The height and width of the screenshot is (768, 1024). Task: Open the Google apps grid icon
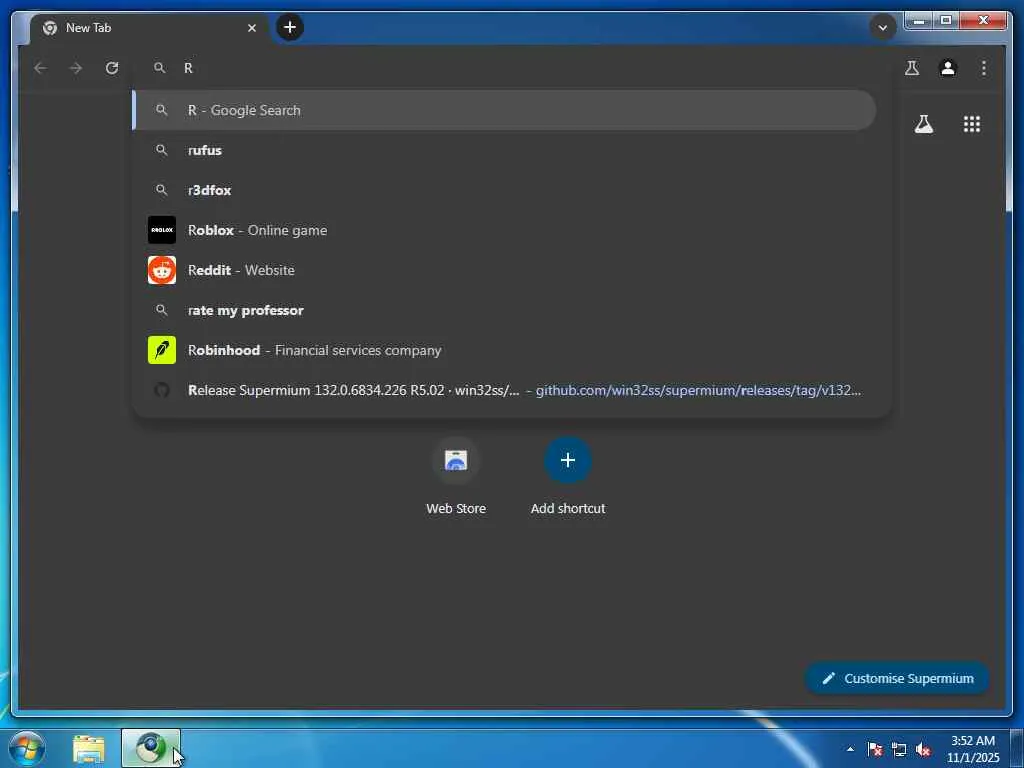tap(971, 124)
